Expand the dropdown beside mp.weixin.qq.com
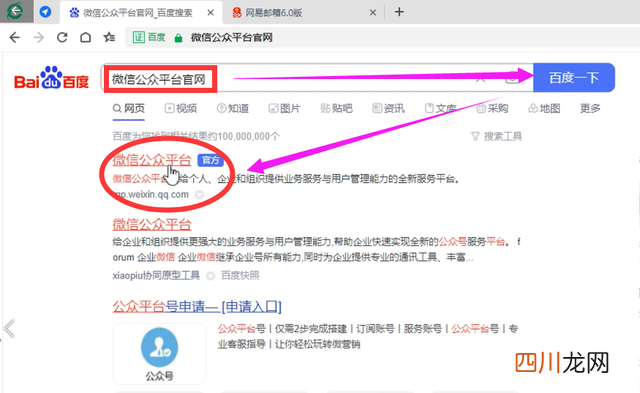This screenshot has height=393, width=640. pyautogui.click(x=199, y=195)
